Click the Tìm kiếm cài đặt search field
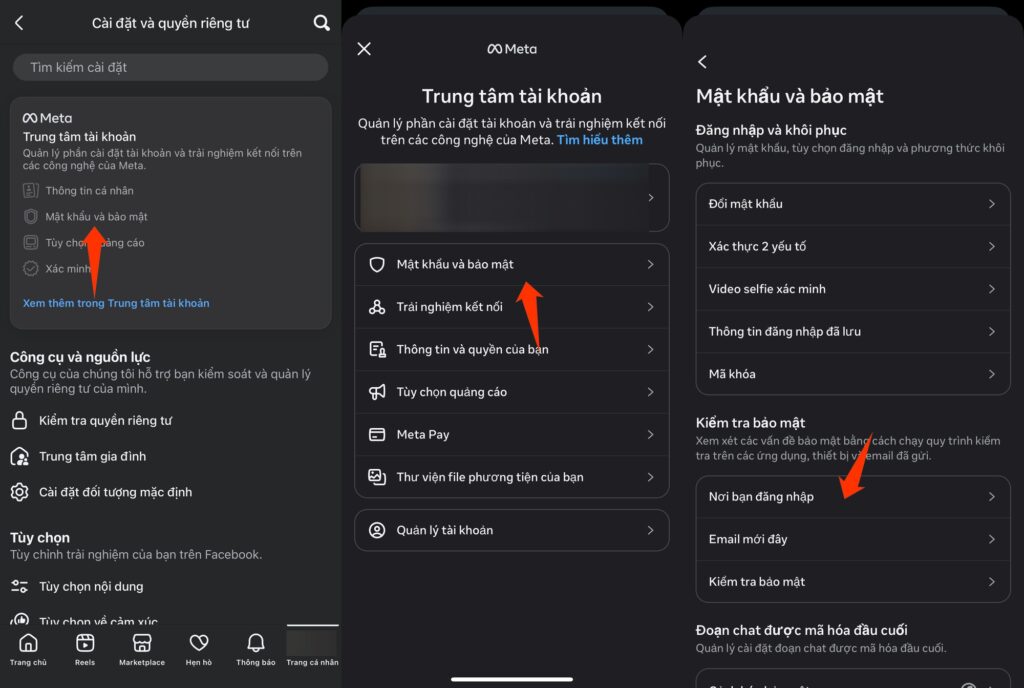Viewport: 1024px width, 688px height. [x=170, y=67]
